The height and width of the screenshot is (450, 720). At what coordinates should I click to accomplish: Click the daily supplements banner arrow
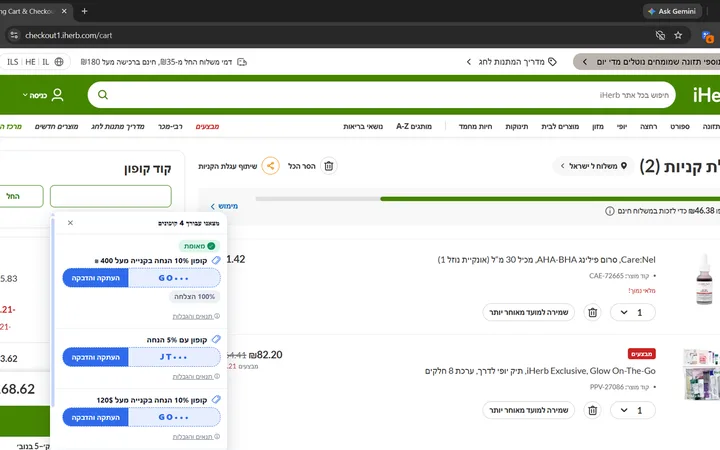tap(585, 62)
